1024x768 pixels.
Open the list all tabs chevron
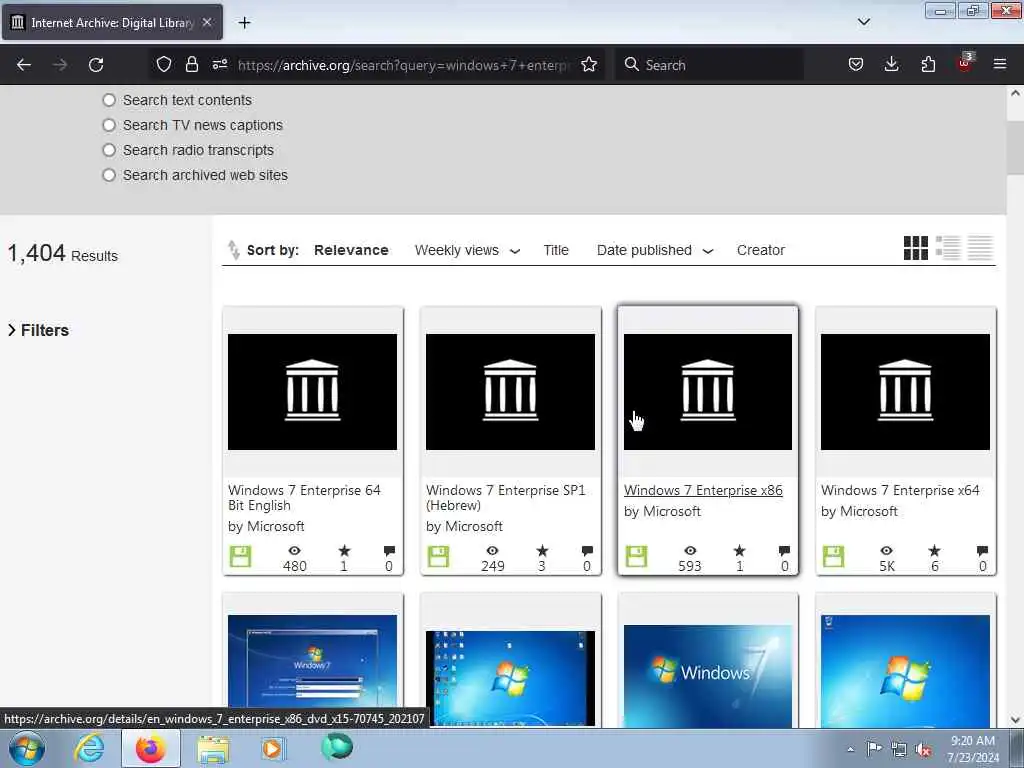(x=864, y=22)
